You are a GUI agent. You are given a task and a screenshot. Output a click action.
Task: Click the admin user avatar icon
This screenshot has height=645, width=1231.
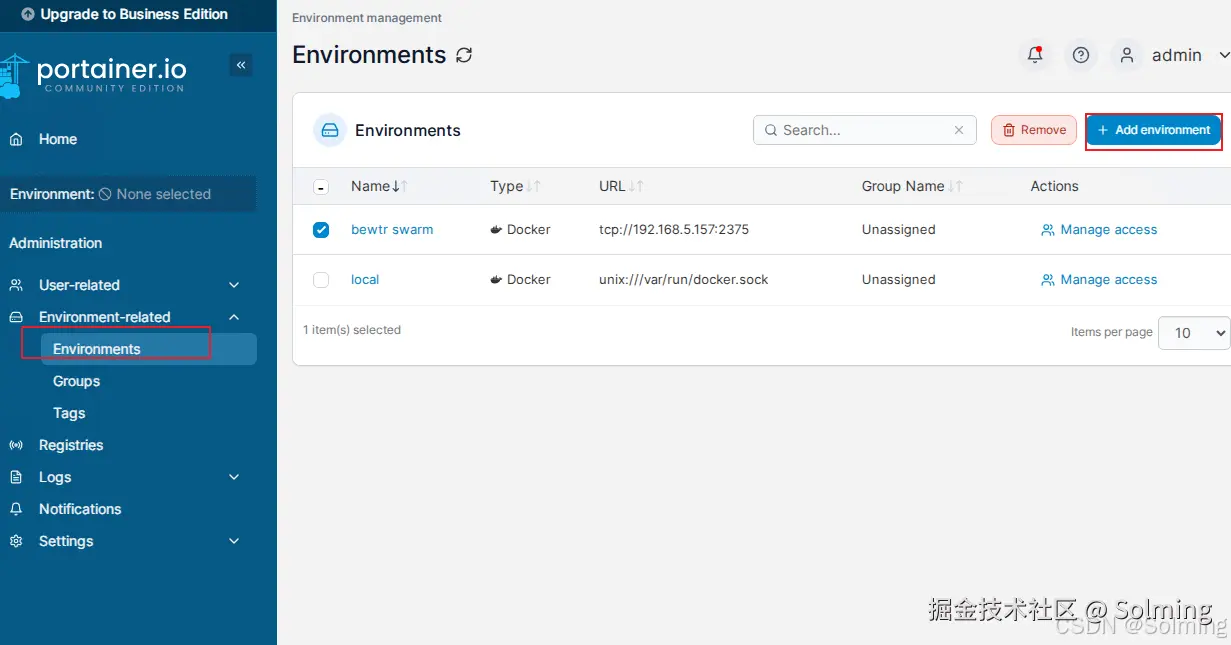[1127, 56]
